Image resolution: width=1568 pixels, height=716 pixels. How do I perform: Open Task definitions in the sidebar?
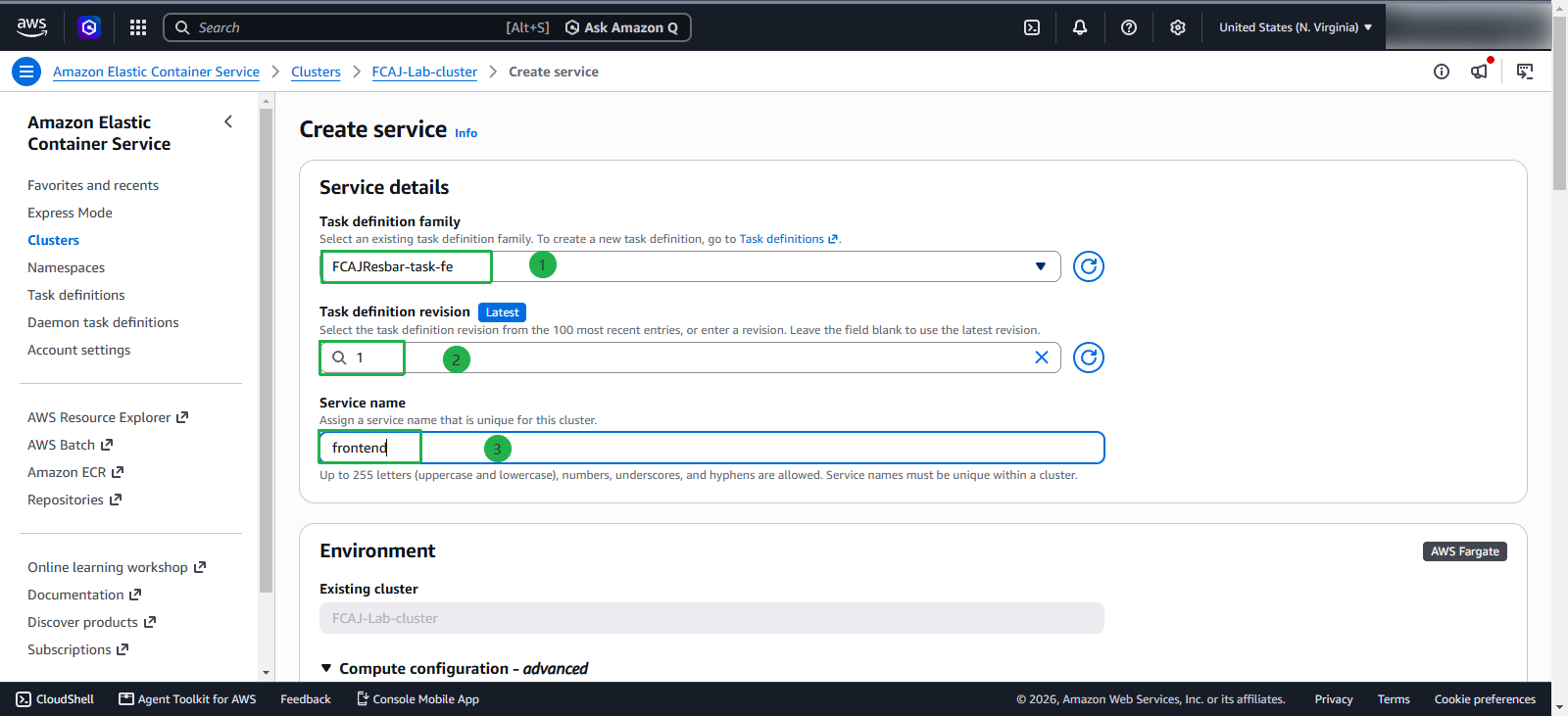(76, 295)
